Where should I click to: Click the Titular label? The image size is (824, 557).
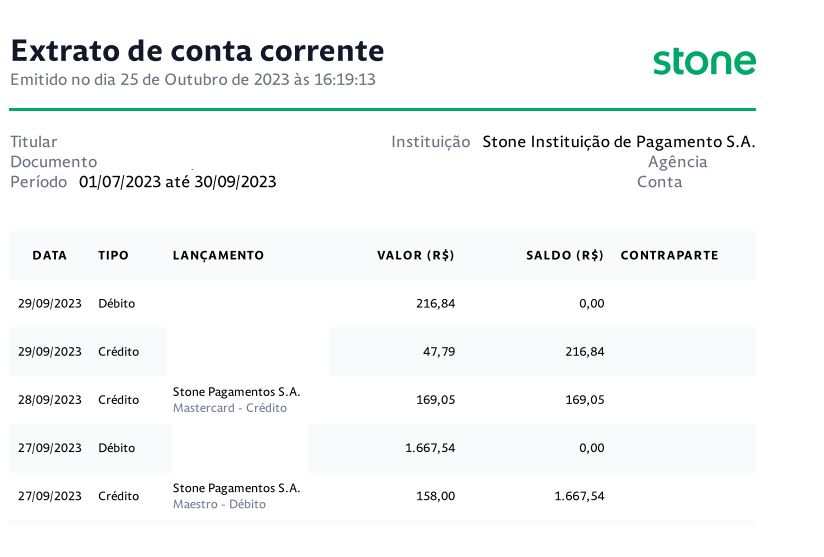[x=34, y=142]
